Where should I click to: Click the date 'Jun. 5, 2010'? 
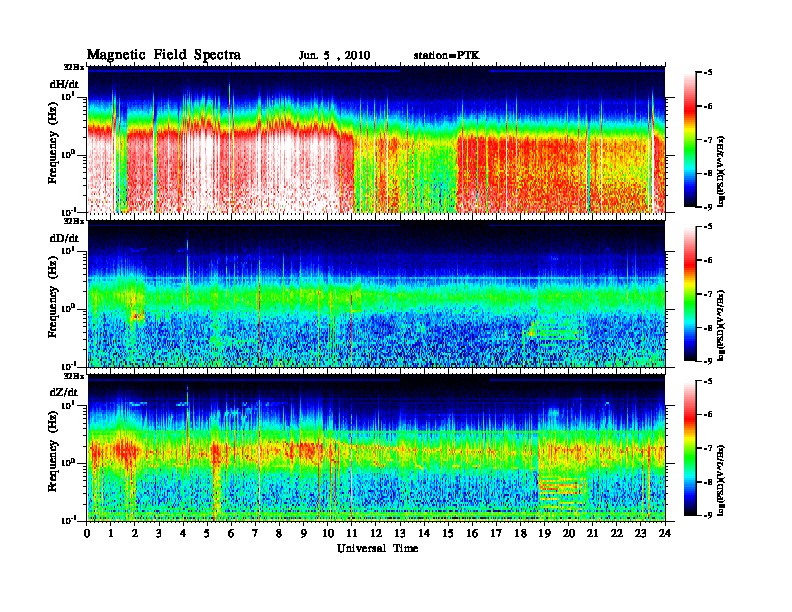[334, 56]
